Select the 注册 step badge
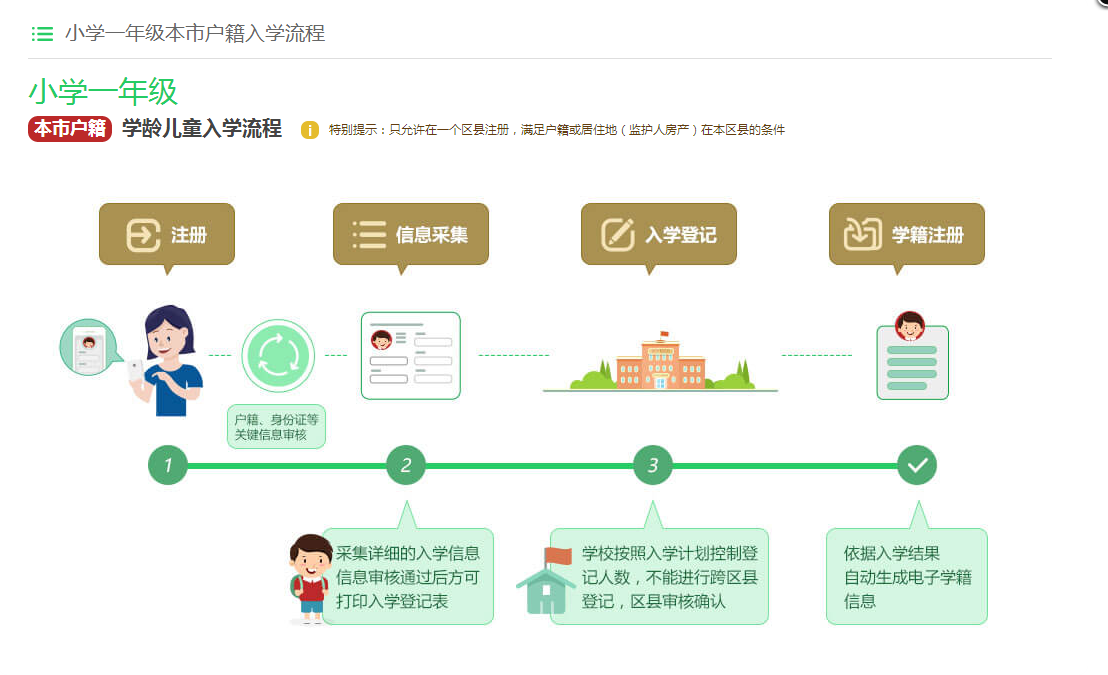 (166, 235)
